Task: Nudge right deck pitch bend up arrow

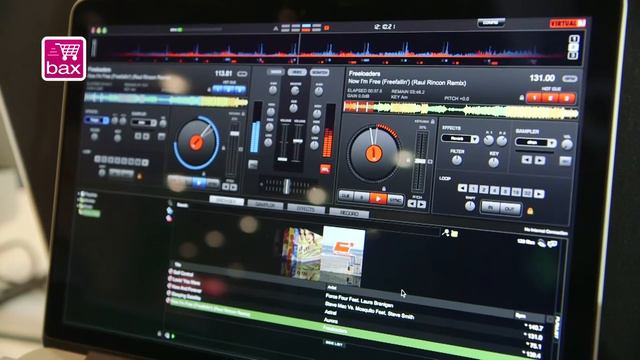Action: tap(422, 204)
